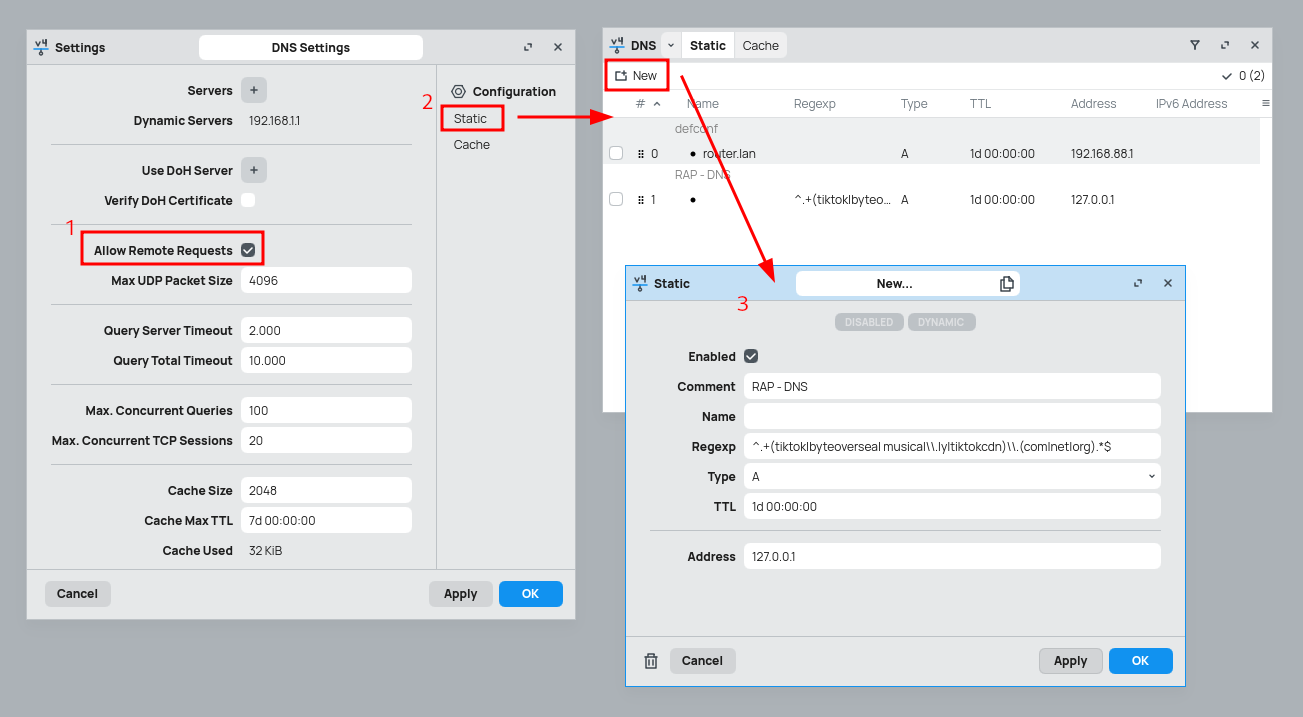Uncheck the Enabled checkbox in Static dialog
The width and height of the screenshot is (1303, 717).
click(751, 356)
